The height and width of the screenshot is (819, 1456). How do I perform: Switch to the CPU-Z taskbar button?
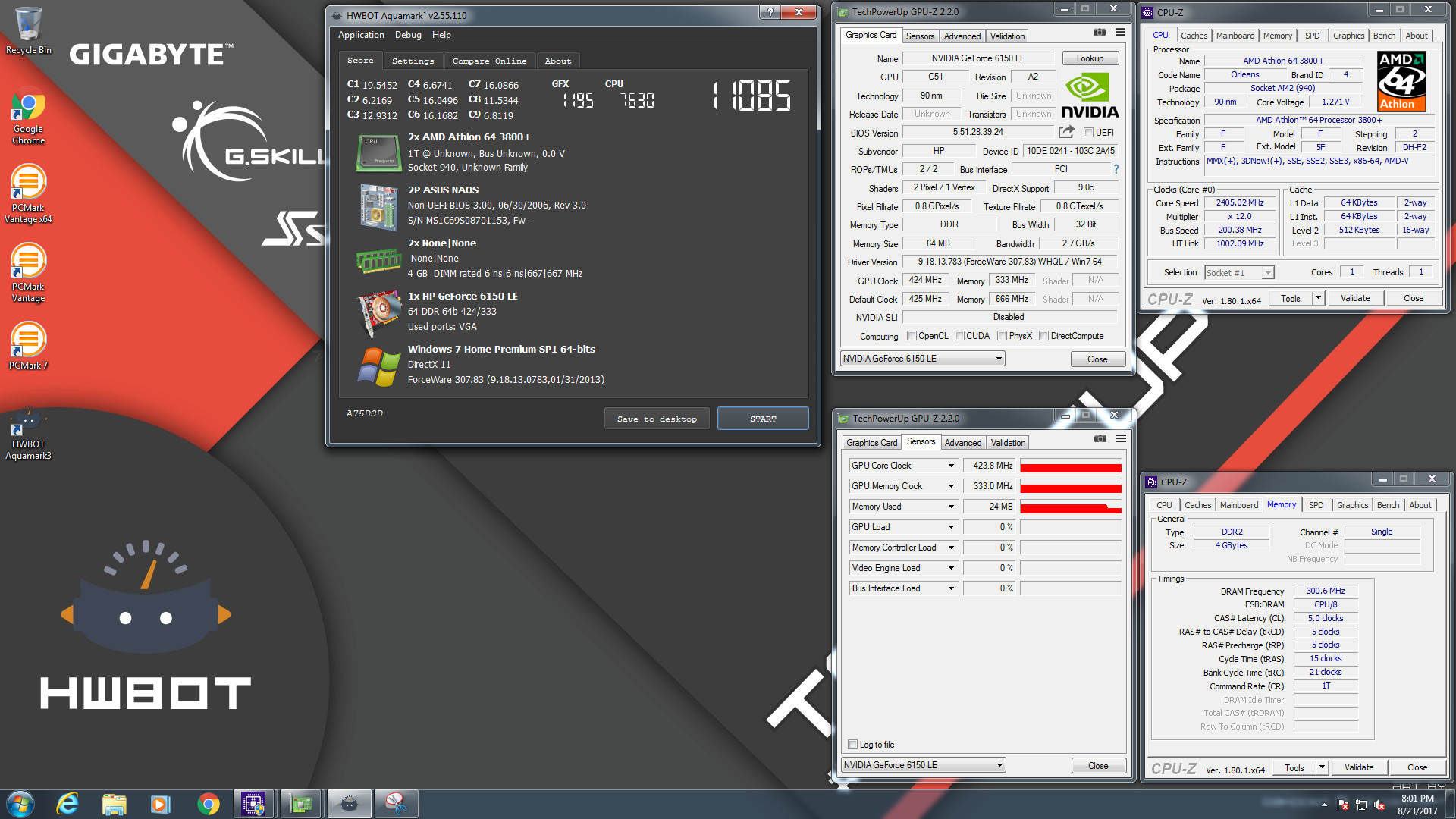(253, 804)
